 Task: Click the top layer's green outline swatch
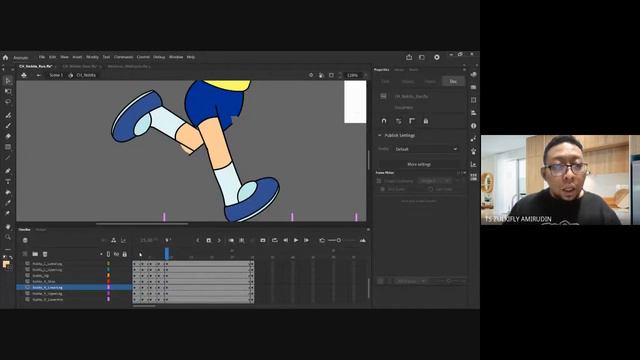pos(108,264)
